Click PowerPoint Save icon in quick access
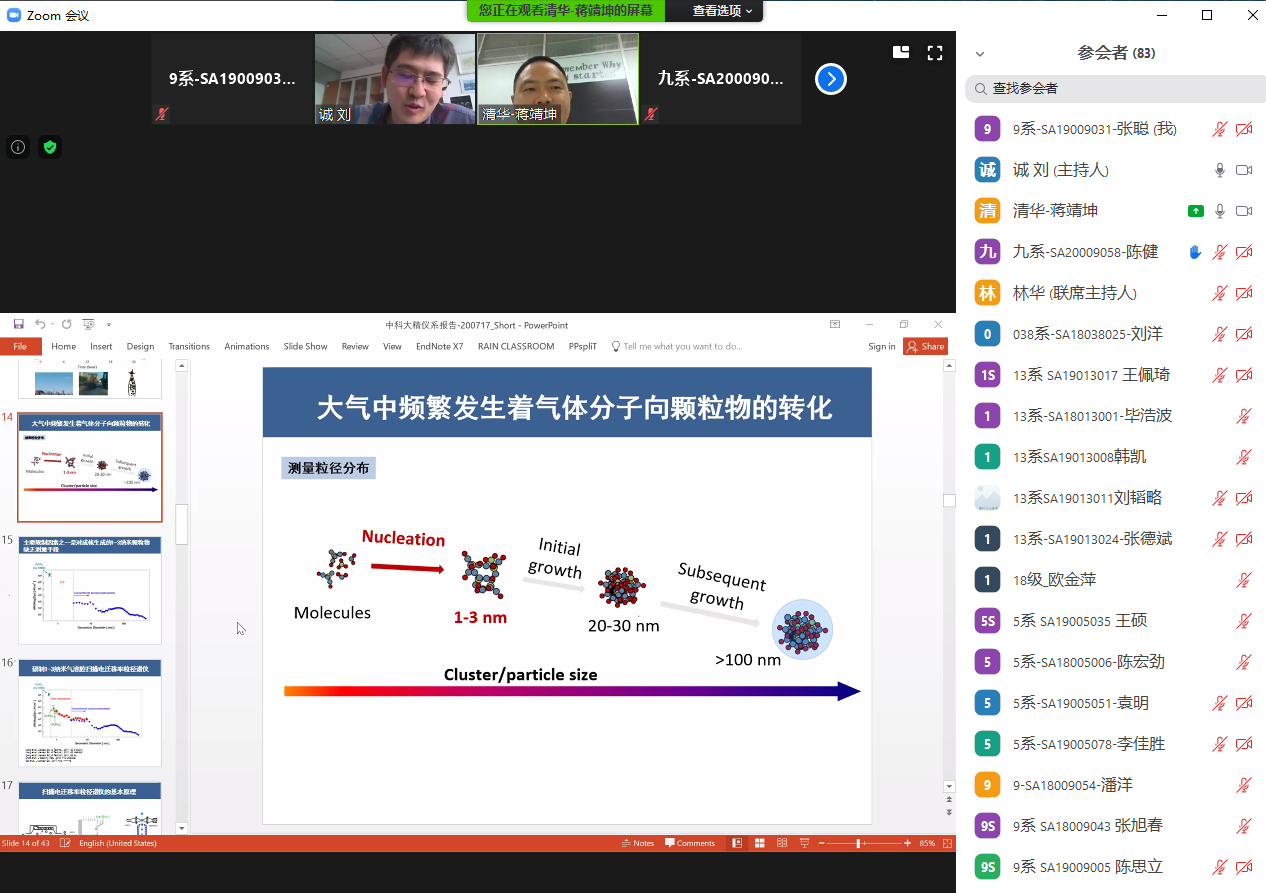 coord(18,324)
